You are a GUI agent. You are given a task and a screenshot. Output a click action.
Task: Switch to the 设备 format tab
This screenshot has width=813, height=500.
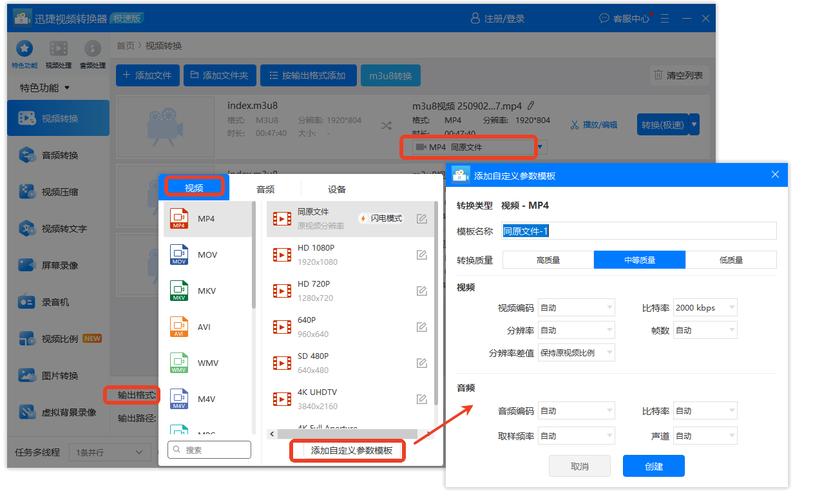click(337, 189)
